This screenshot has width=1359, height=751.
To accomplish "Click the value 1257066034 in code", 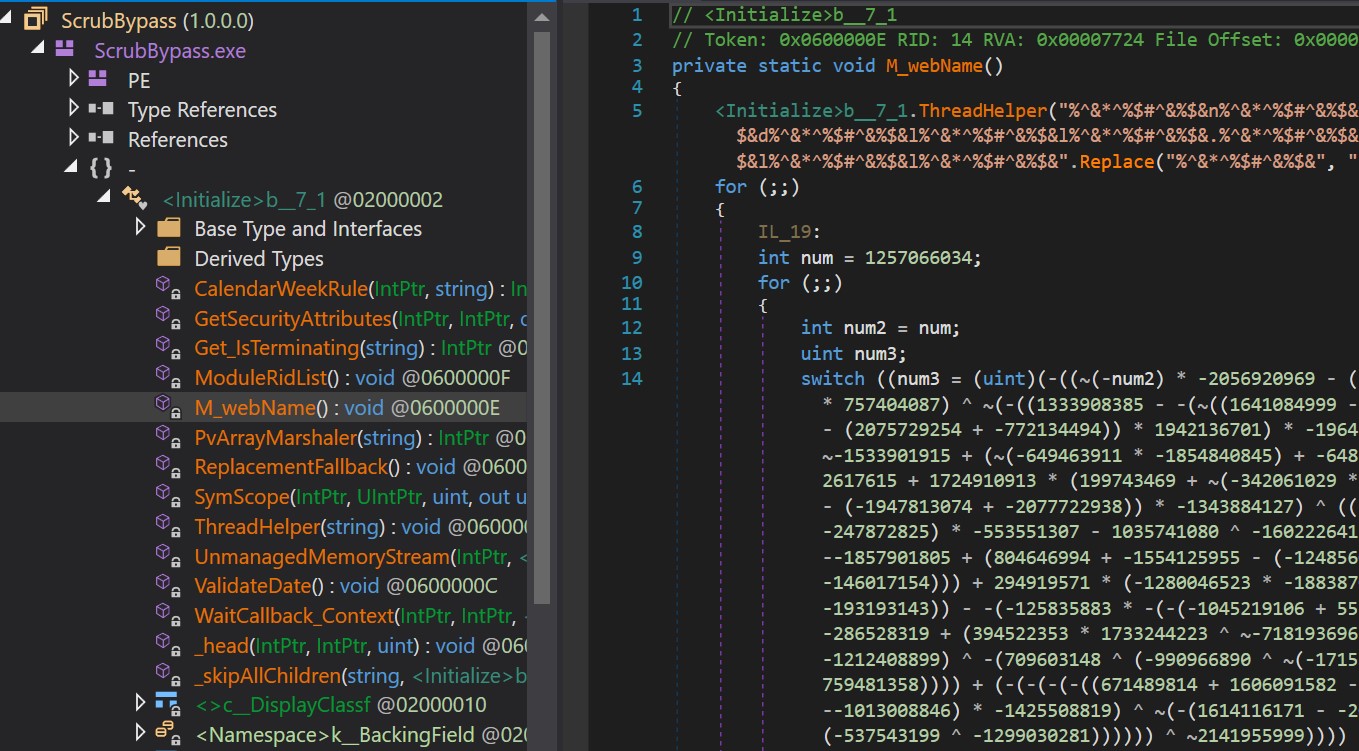I will tap(919, 257).
